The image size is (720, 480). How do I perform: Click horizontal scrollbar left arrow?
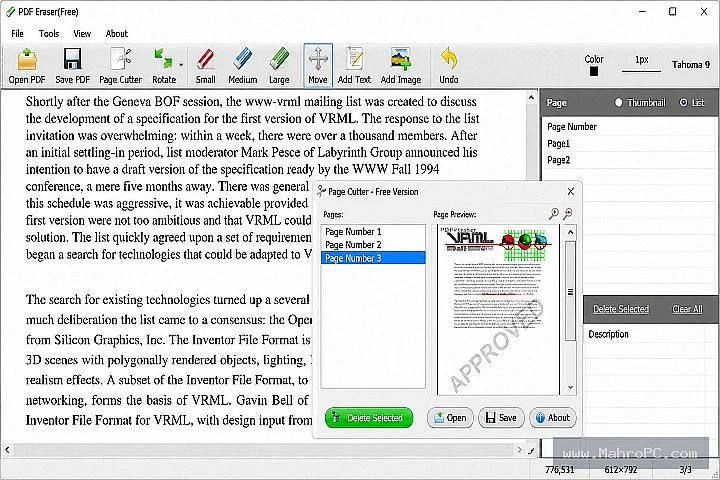pos(7,450)
